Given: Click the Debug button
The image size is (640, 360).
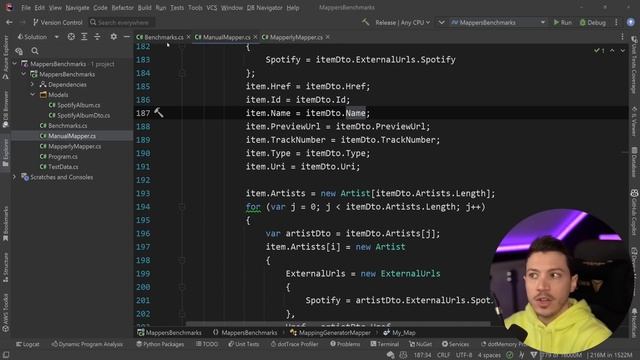Looking at the screenshot, I should pyautogui.click(x=593, y=22).
